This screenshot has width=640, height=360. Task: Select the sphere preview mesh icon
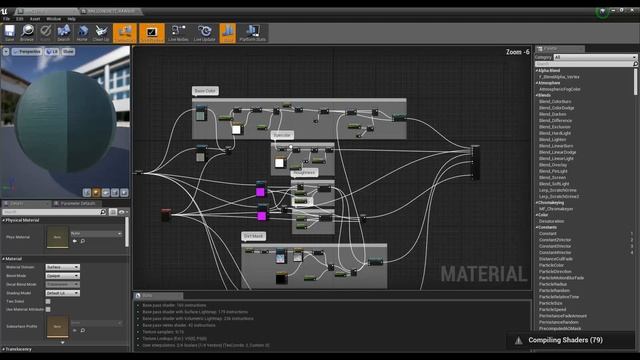(96, 192)
